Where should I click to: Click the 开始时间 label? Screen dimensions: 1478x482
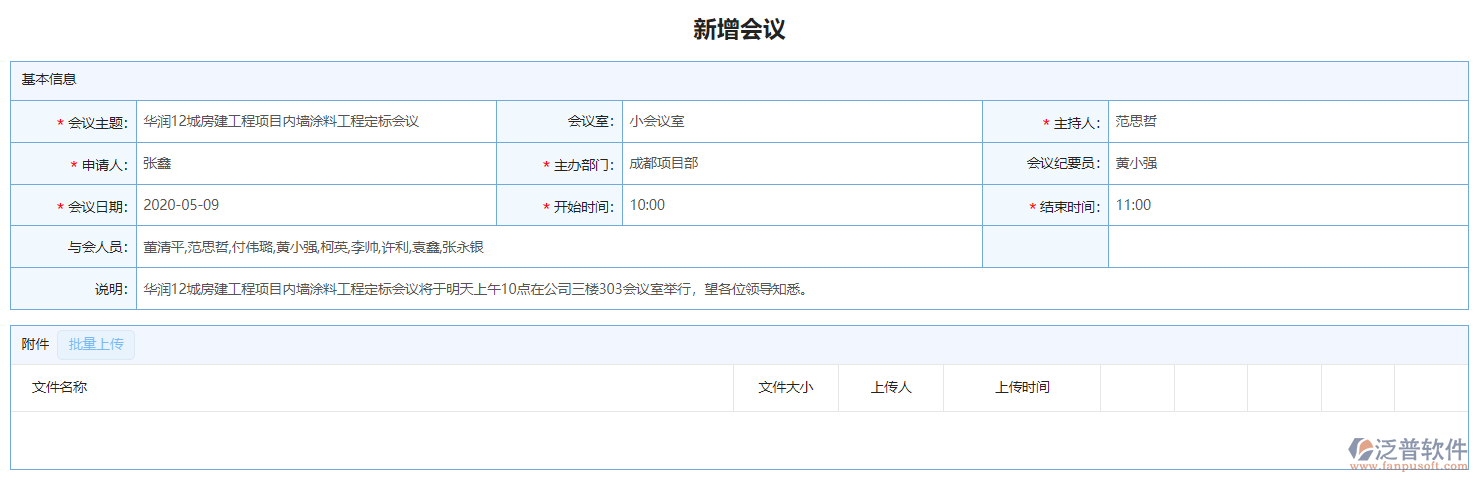[x=584, y=207]
